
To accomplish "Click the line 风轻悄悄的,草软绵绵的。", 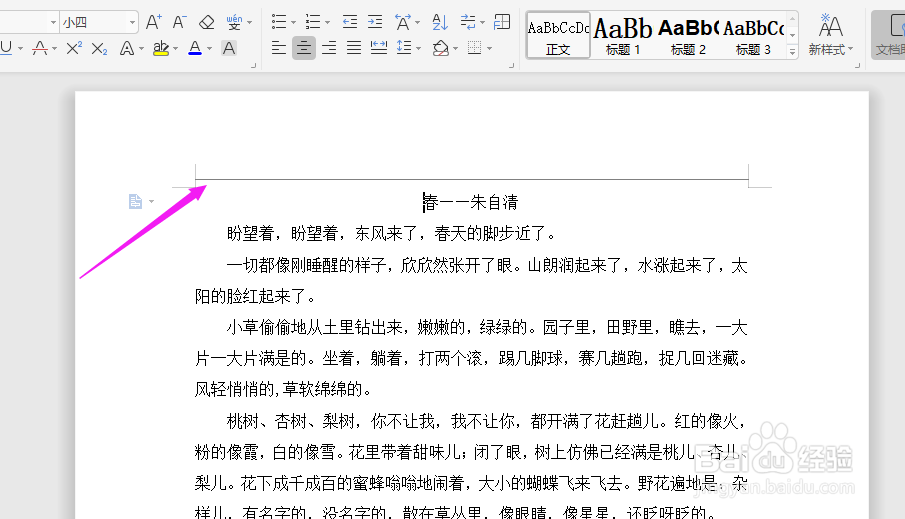I will coord(283,389).
